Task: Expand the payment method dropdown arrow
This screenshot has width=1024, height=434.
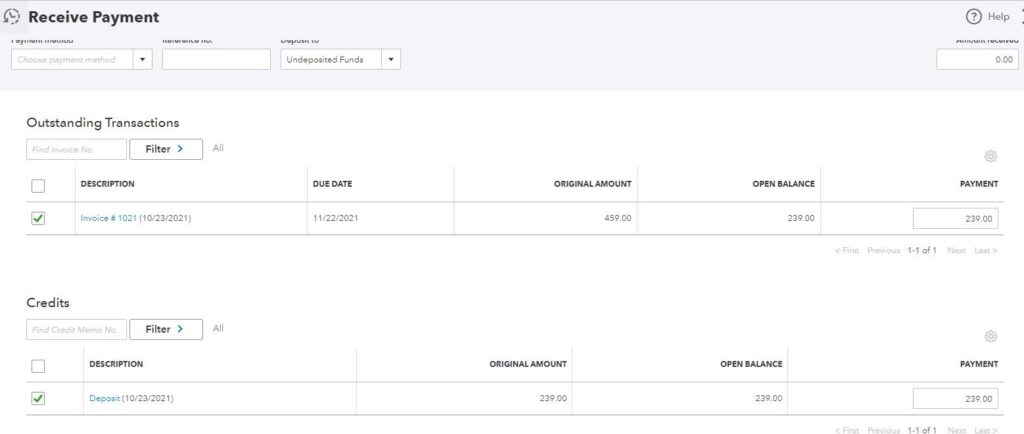Action: [x=142, y=60]
